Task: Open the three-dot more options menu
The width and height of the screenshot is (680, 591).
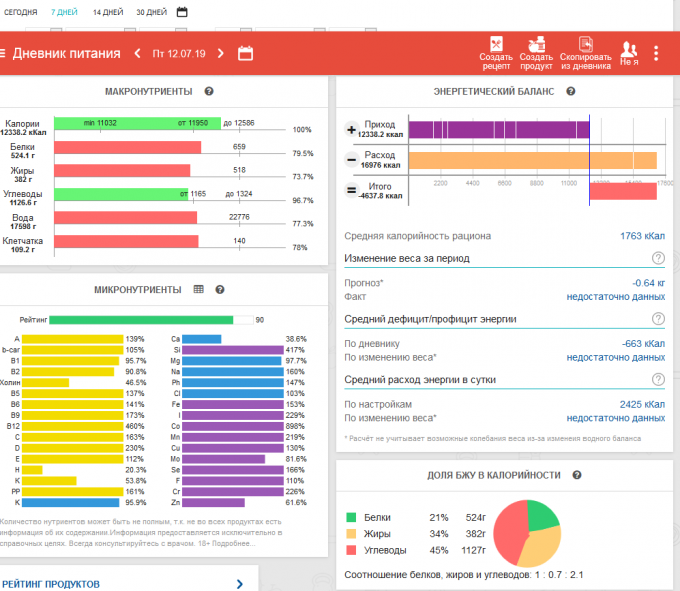Action: click(x=656, y=53)
